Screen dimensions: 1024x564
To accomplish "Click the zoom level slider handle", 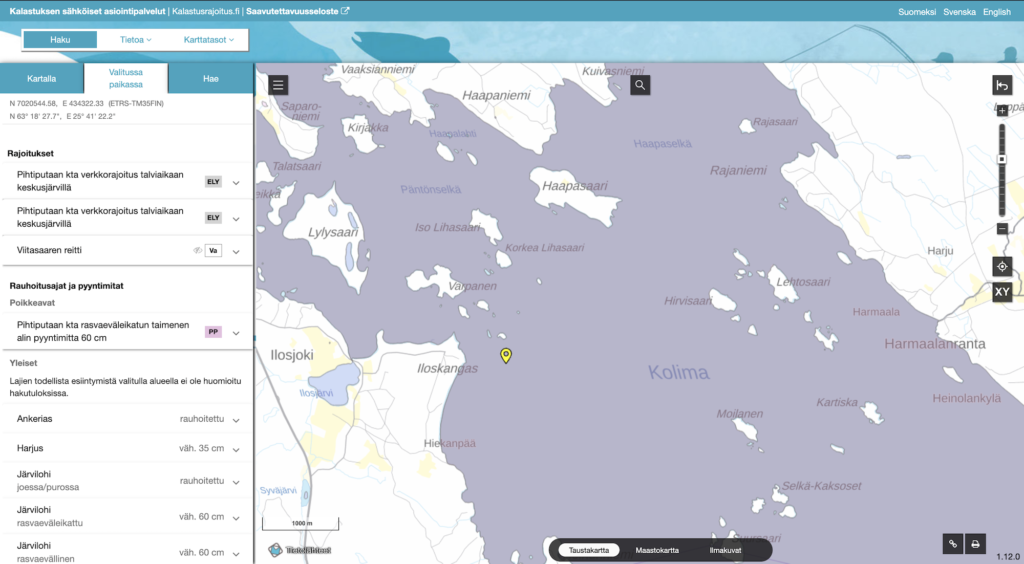I will [x=1002, y=159].
